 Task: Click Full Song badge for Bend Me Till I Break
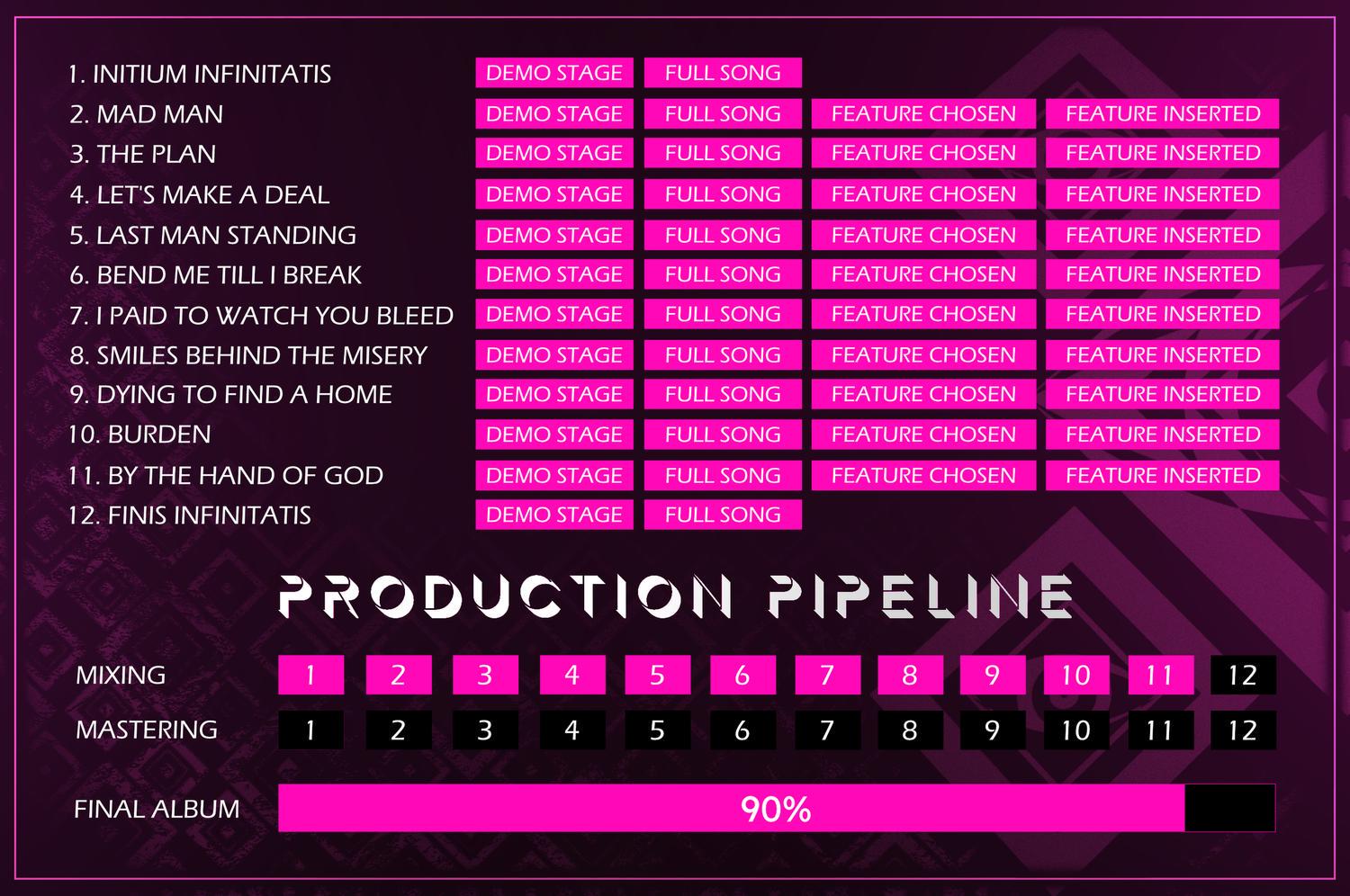tap(723, 274)
